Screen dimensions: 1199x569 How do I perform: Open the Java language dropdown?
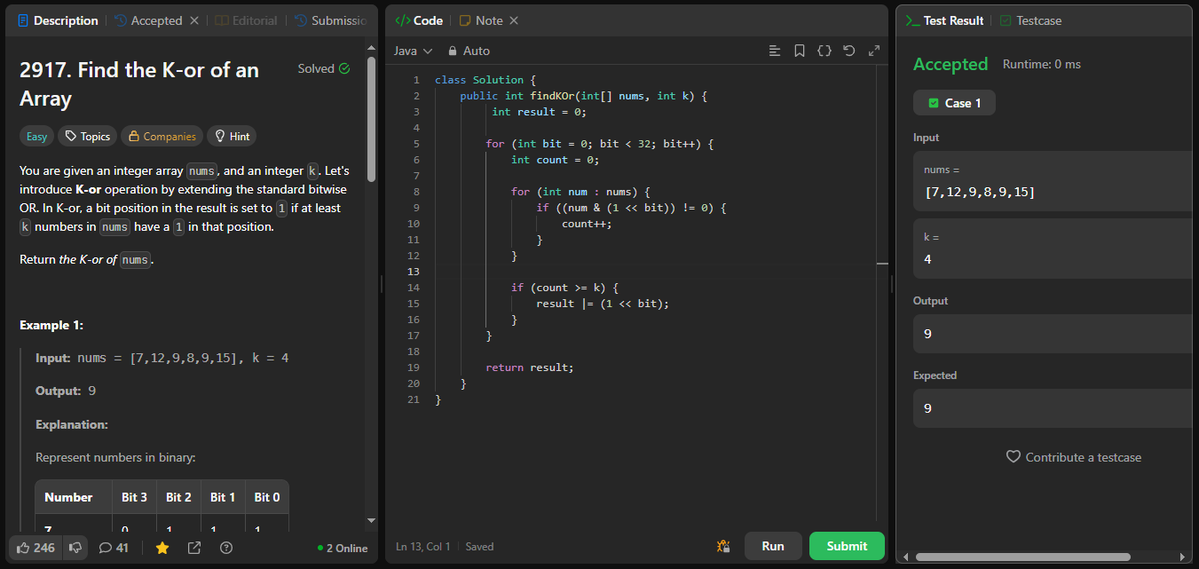click(413, 50)
